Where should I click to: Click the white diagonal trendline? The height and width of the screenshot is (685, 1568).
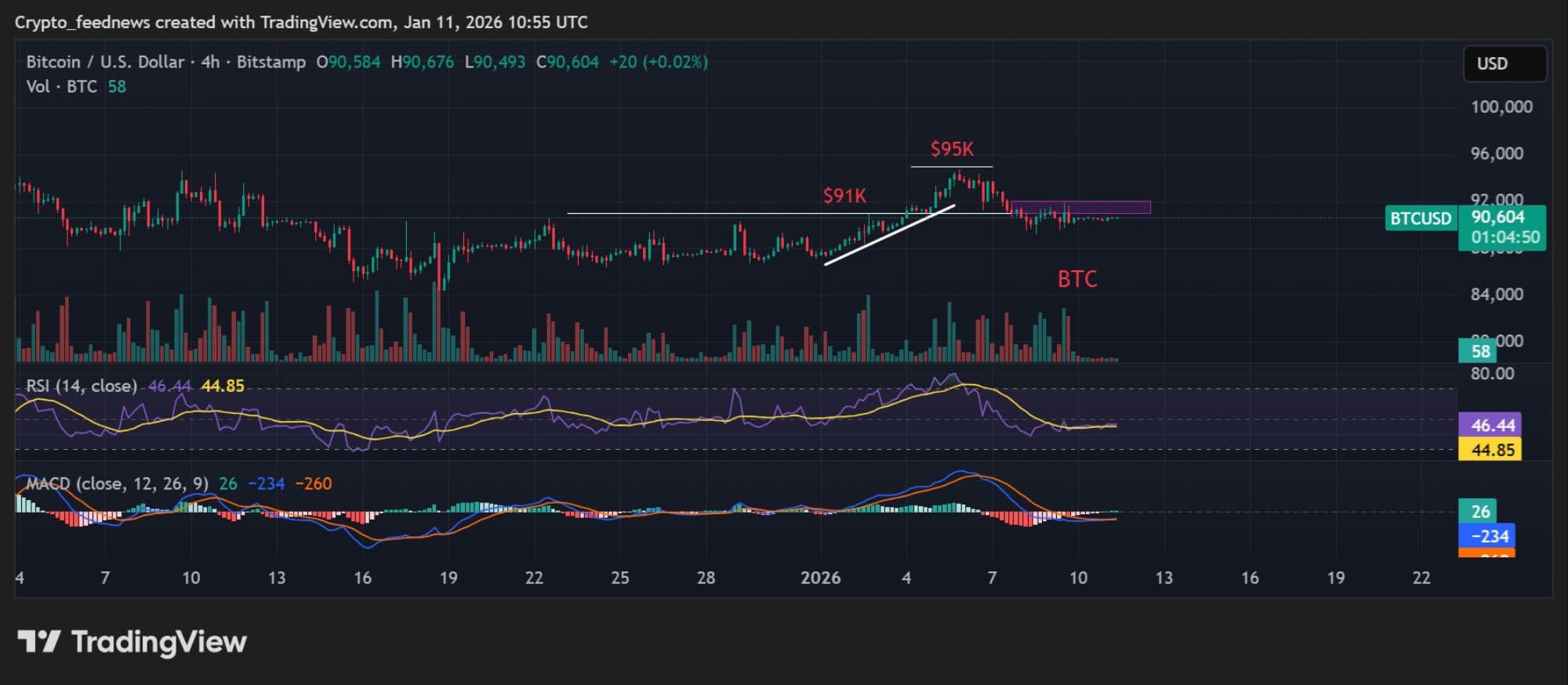(889, 235)
